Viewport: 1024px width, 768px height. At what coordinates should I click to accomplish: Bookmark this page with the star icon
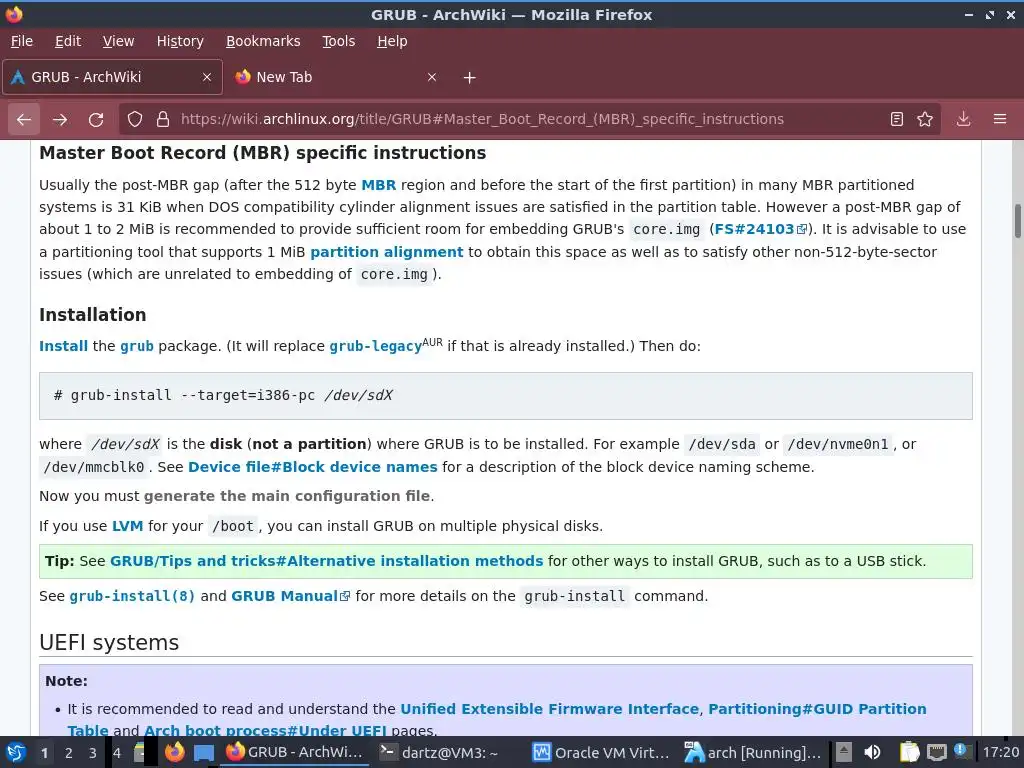(x=925, y=119)
